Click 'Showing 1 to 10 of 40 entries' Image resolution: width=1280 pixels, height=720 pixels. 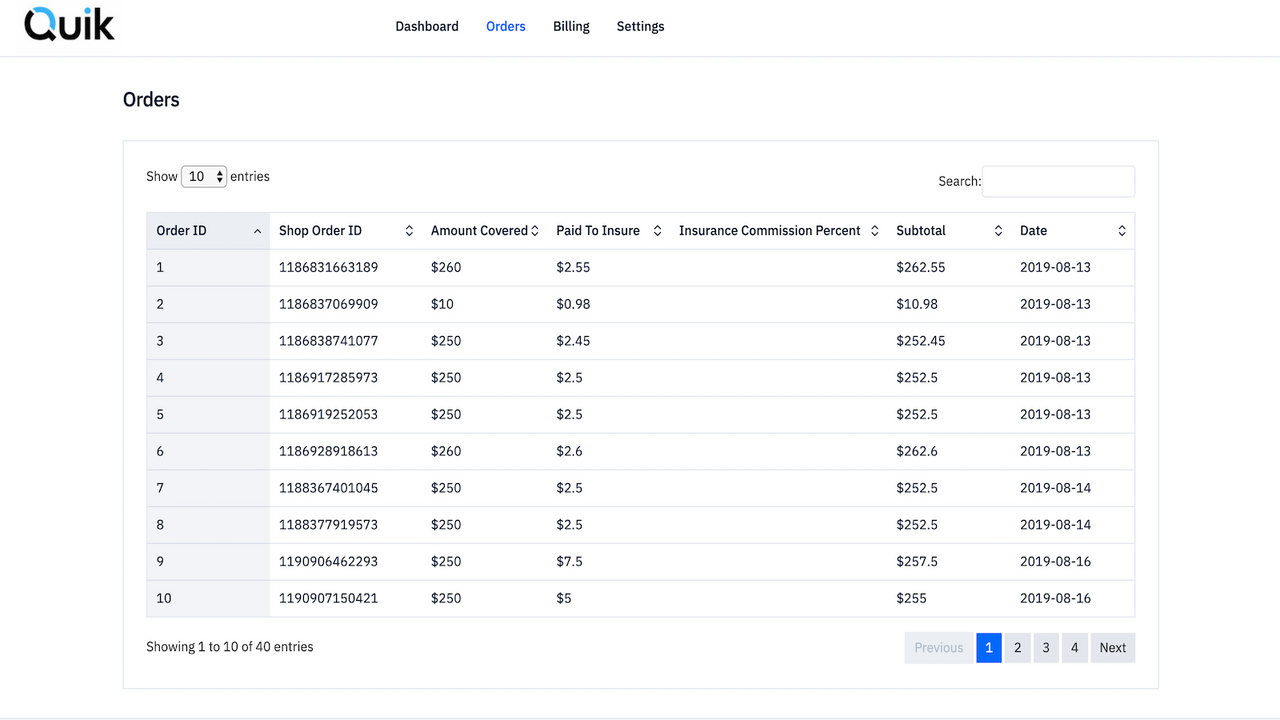230,647
